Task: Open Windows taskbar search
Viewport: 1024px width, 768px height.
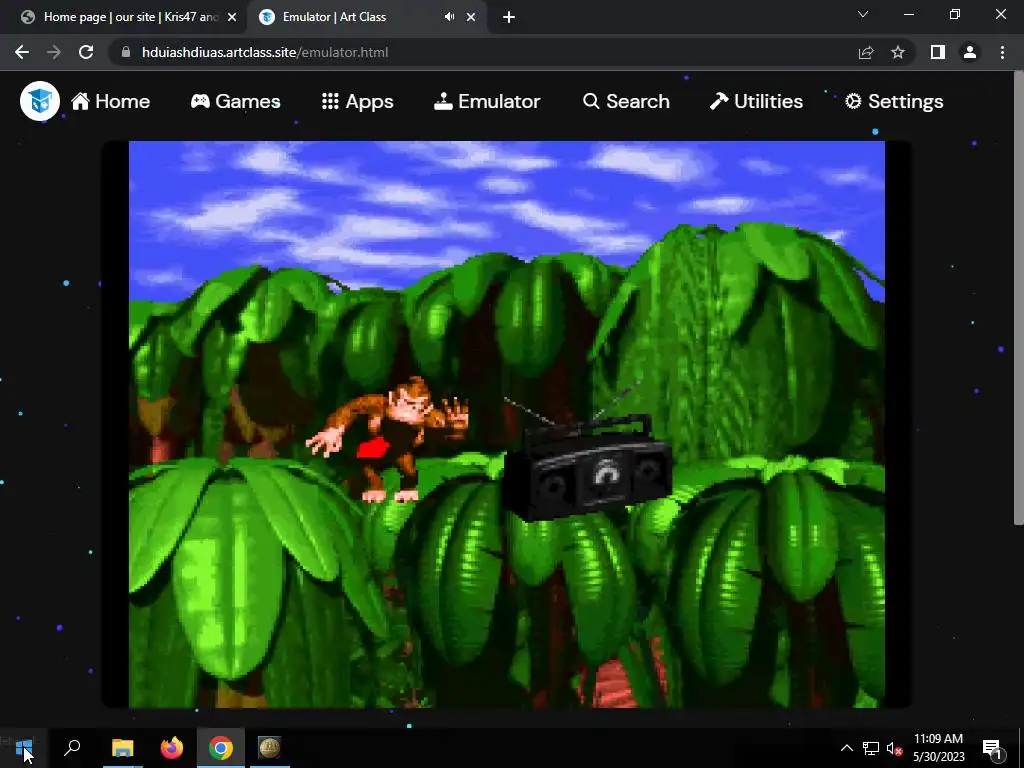Action: [72, 748]
